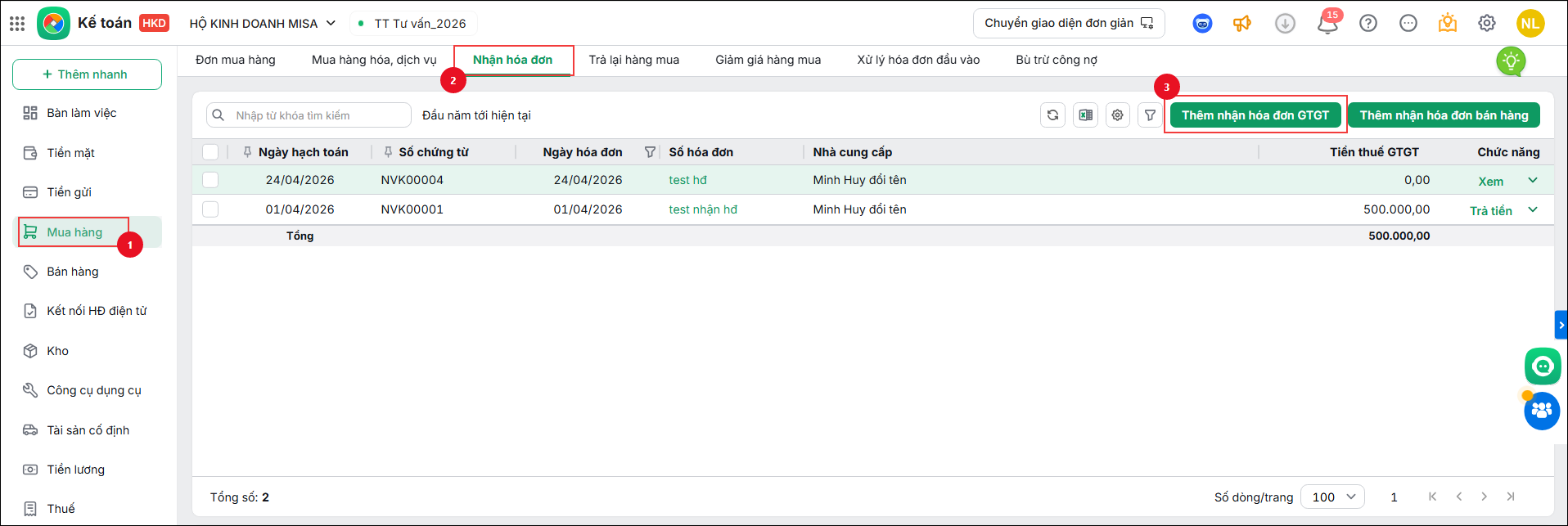Switch to Xử lý hóa đơn đầu vào tab
The image size is (1568, 526).
point(918,60)
